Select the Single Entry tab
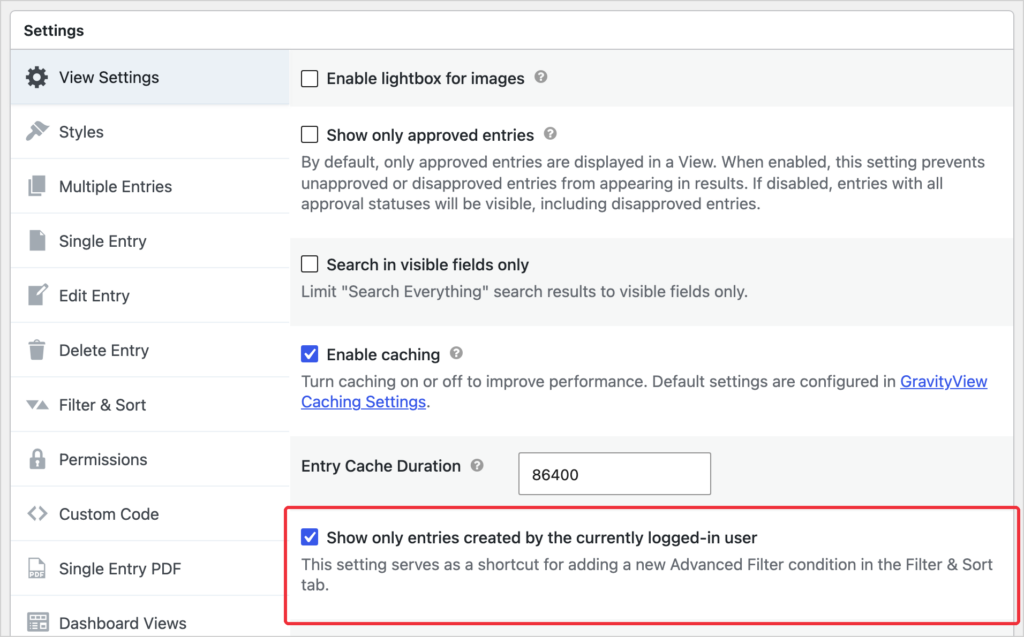 click(150, 241)
